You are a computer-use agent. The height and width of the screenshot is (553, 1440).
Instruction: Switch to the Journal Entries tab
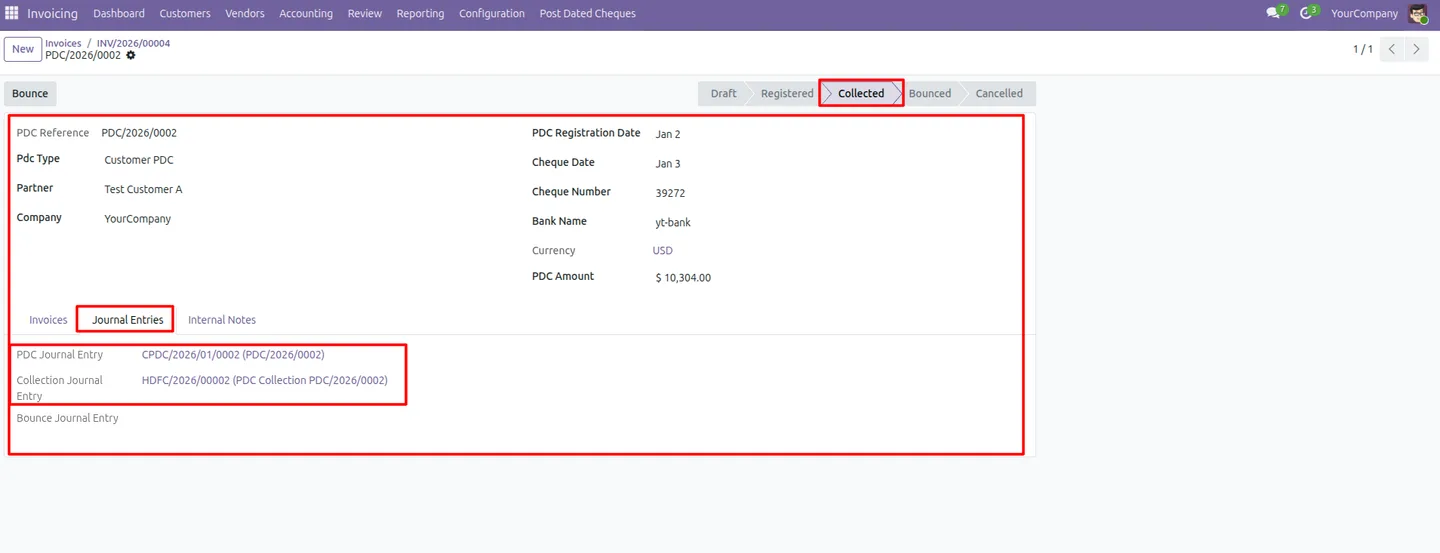click(x=128, y=320)
